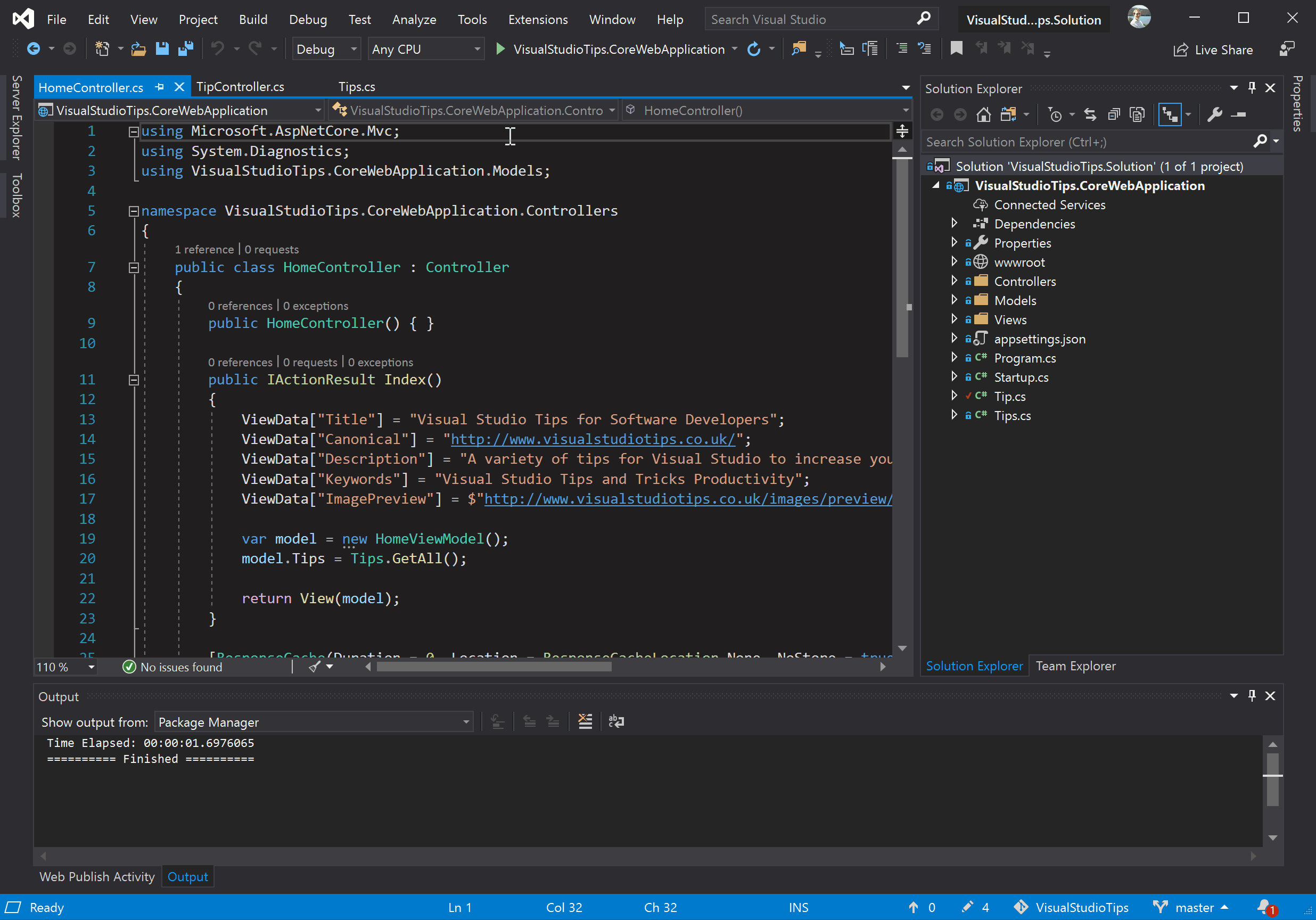This screenshot has height=920, width=1316.
Task: Click the Save All icon
Action: [x=186, y=49]
